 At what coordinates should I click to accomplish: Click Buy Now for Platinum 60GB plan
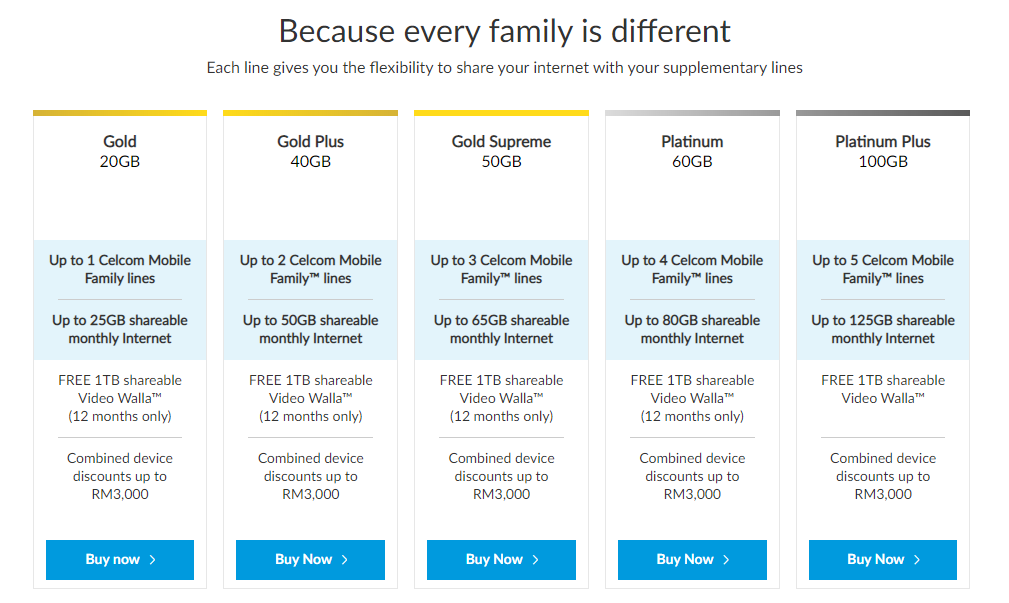click(x=692, y=560)
